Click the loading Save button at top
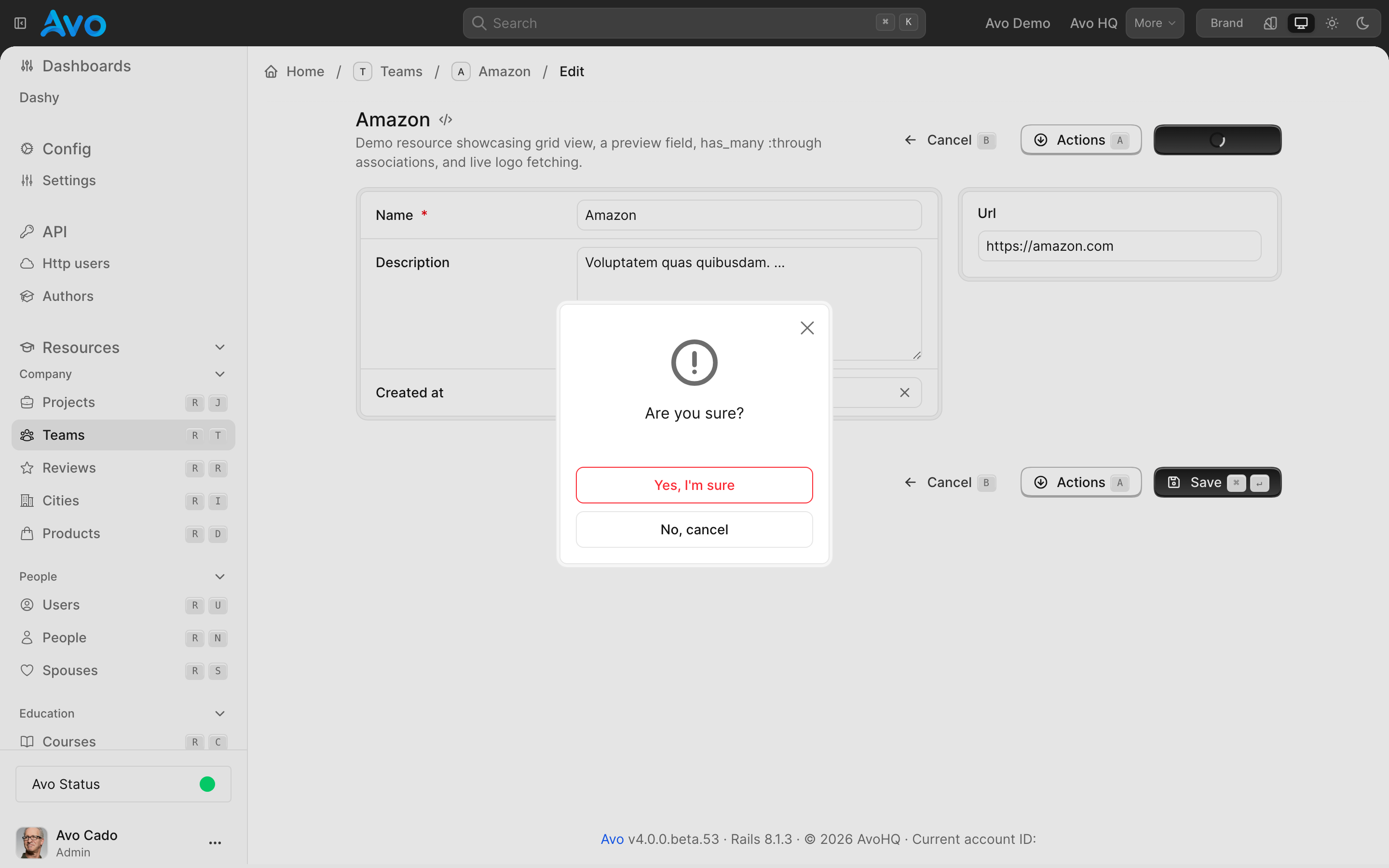Image resolution: width=1389 pixels, height=868 pixels. pos(1217,140)
